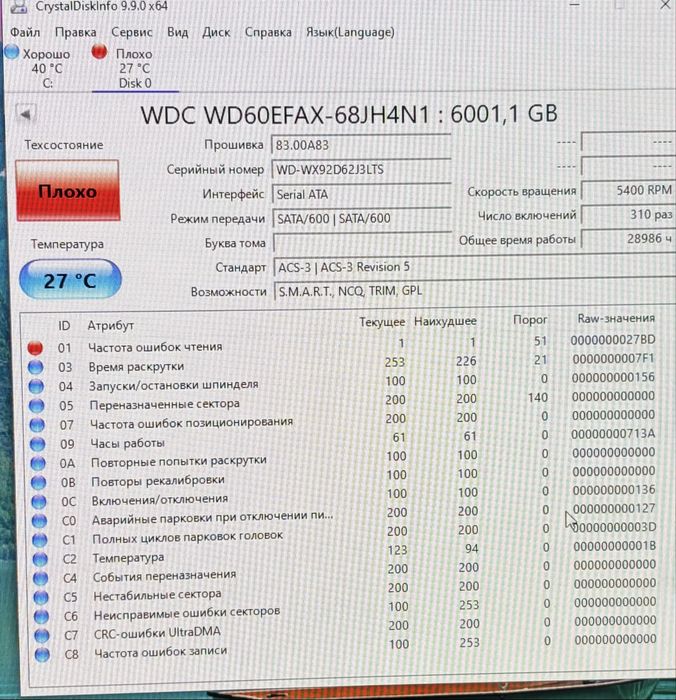This screenshot has height=700, width=676.
Task: Click the Атрибут column header
Action: (111, 325)
